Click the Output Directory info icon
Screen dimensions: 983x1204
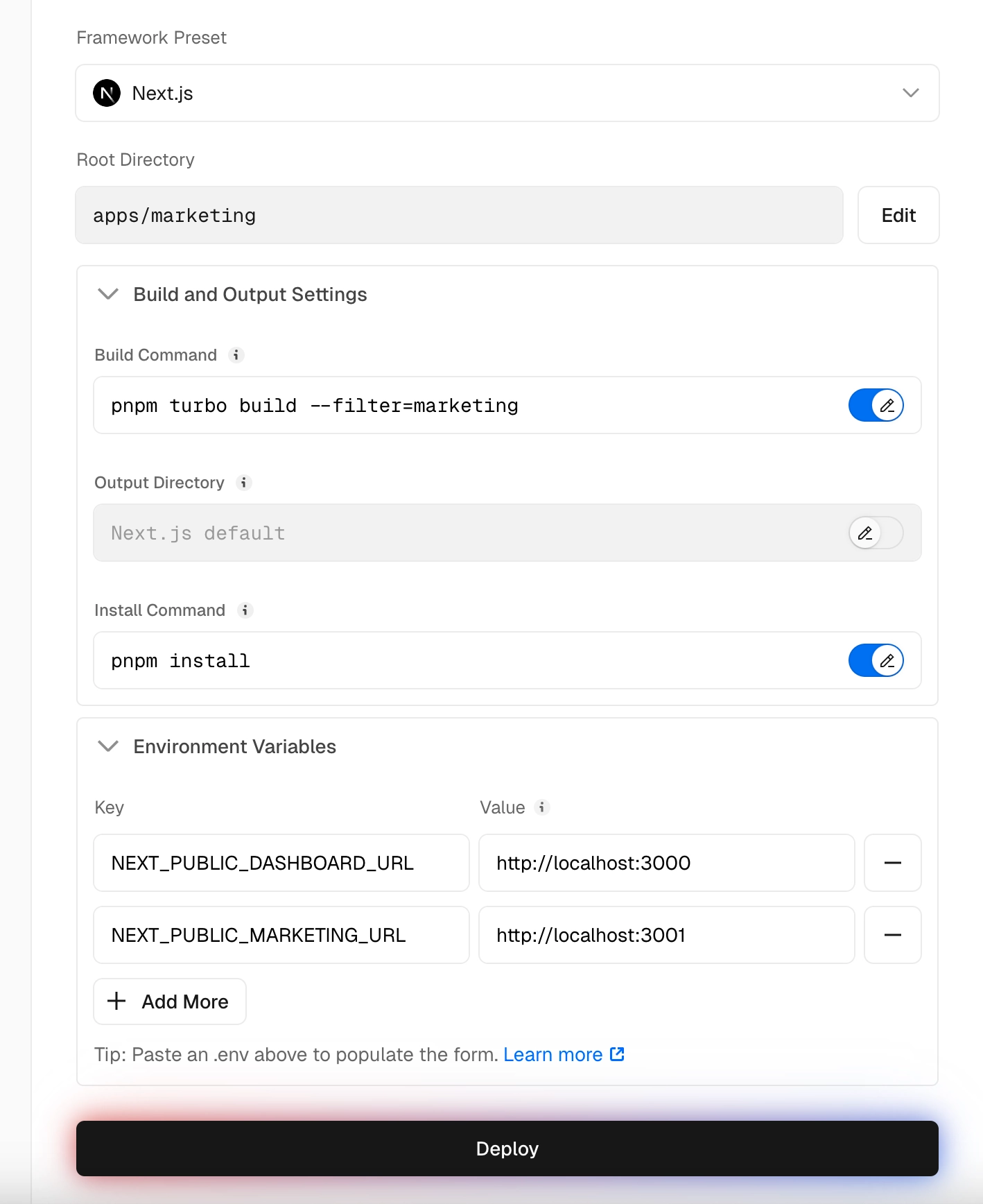(243, 483)
